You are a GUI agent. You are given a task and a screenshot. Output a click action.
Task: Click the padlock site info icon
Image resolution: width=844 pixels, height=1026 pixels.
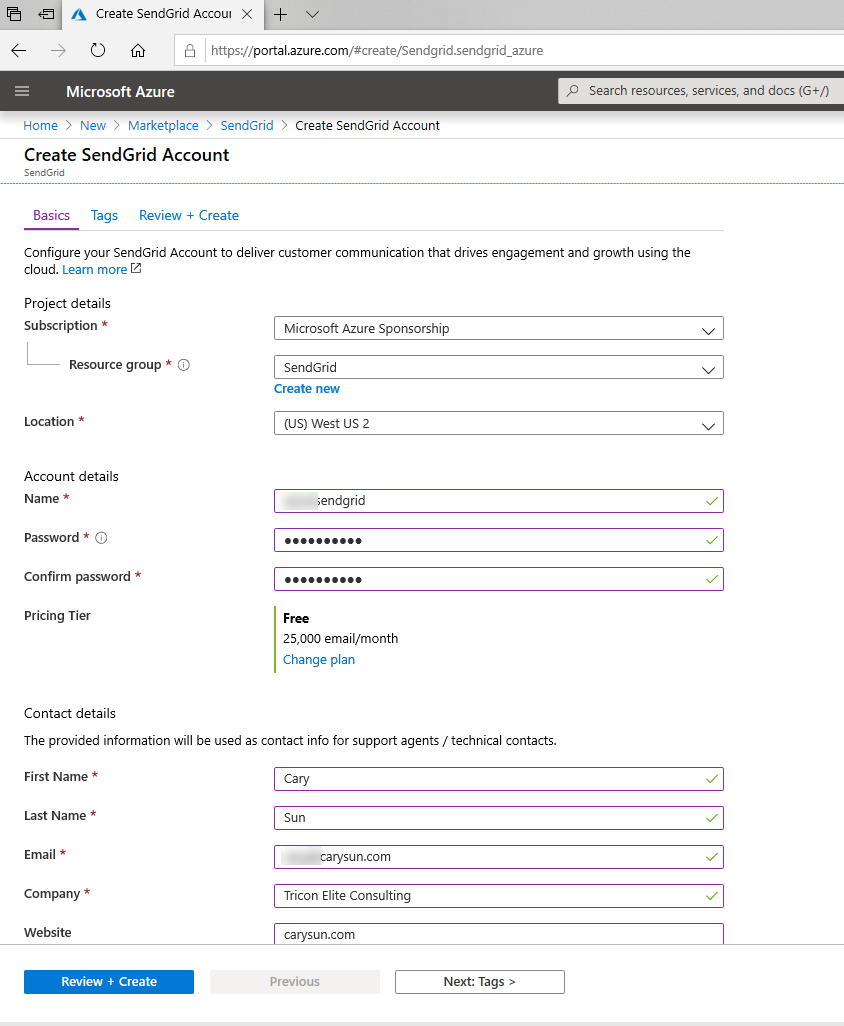(x=190, y=50)
